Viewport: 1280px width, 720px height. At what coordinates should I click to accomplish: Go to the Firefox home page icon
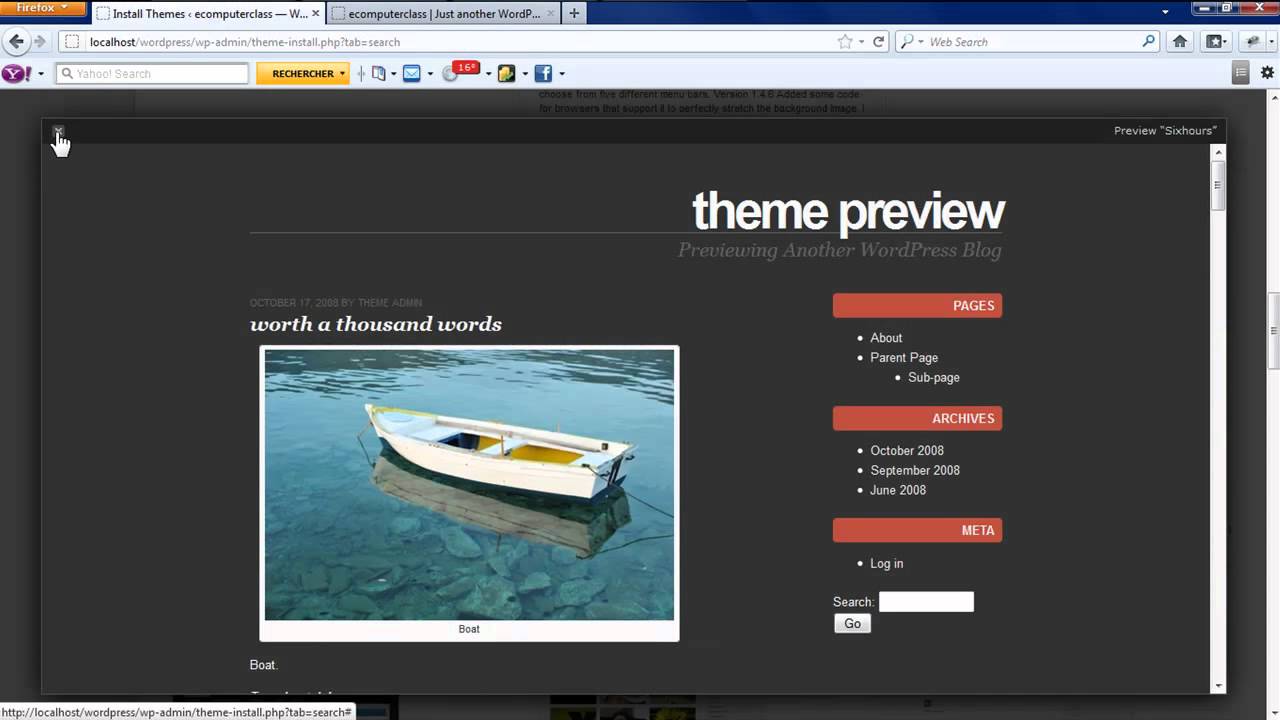coord(1180,42)
